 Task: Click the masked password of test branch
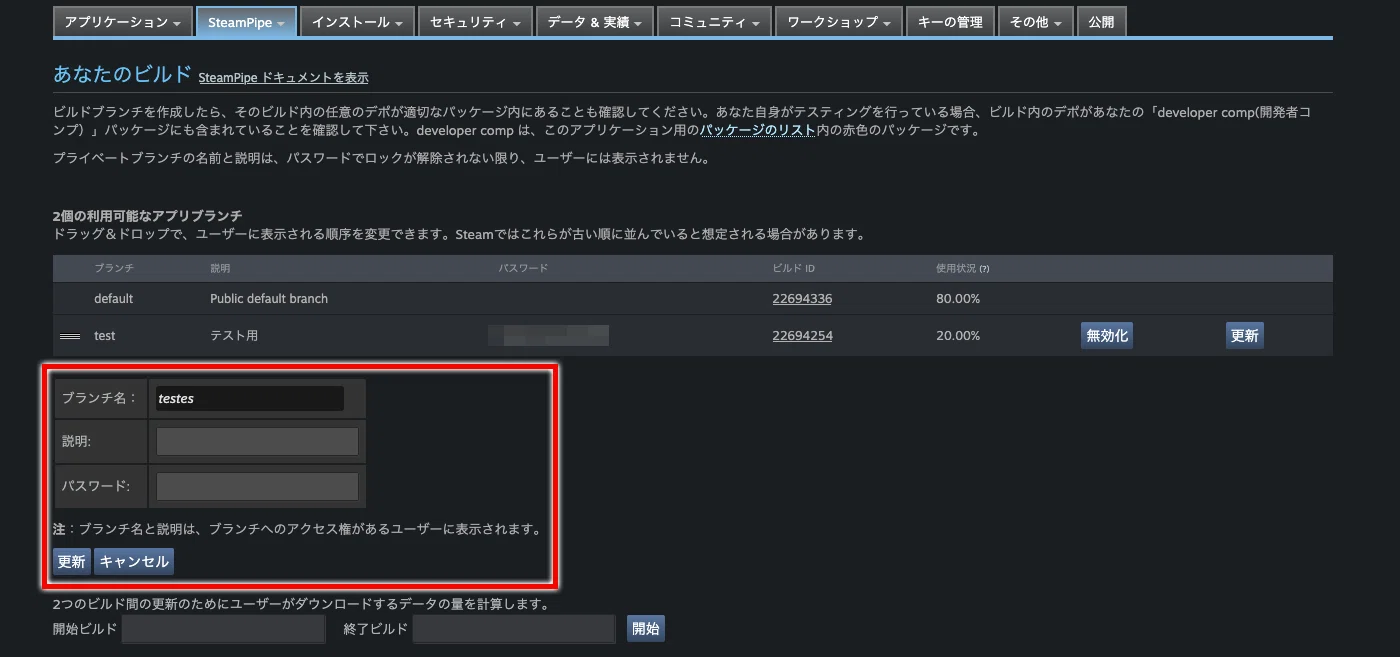[x=548, y=335]
